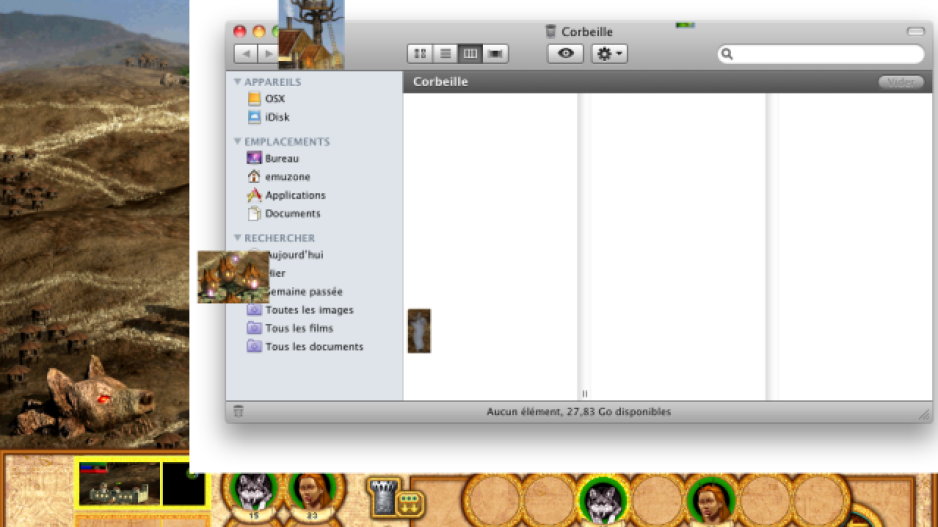This screenshot has width=938, height=527.
Task: Switch to Cover Flow view
Action: tap(495, 54)
